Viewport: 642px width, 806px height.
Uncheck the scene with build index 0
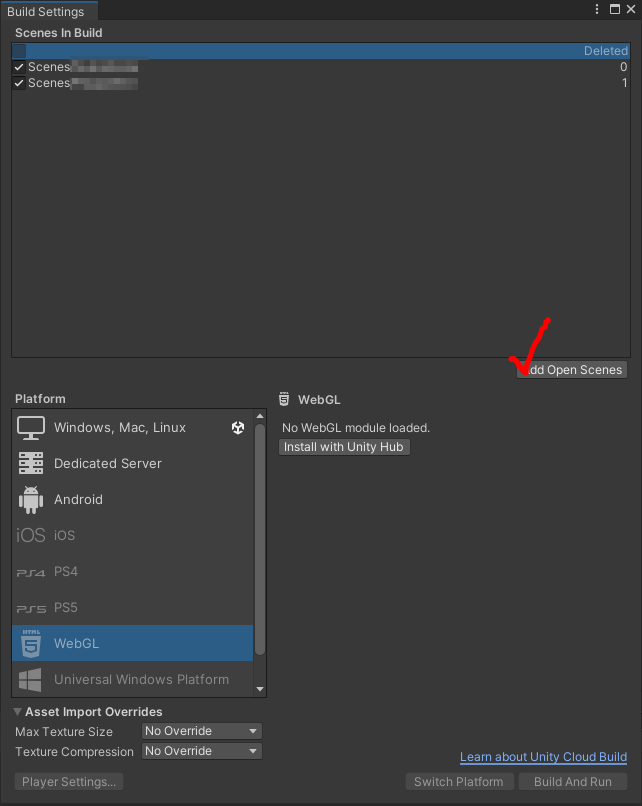19,67
